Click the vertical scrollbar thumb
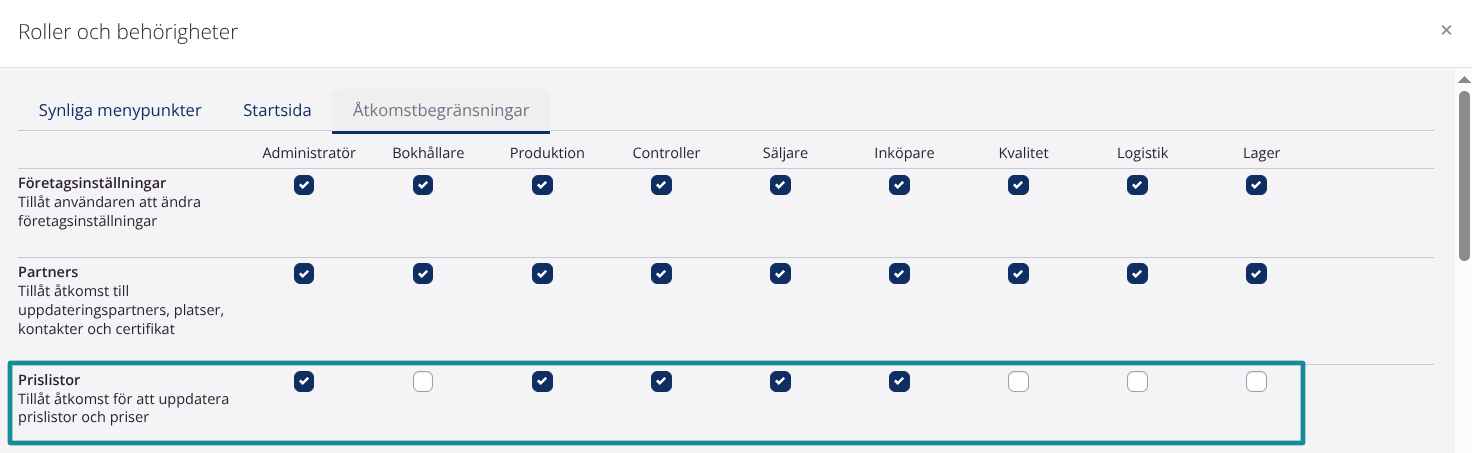The height and width of the screenshot is (453, 1472). pyautogui.click(x=1464, y=175)
